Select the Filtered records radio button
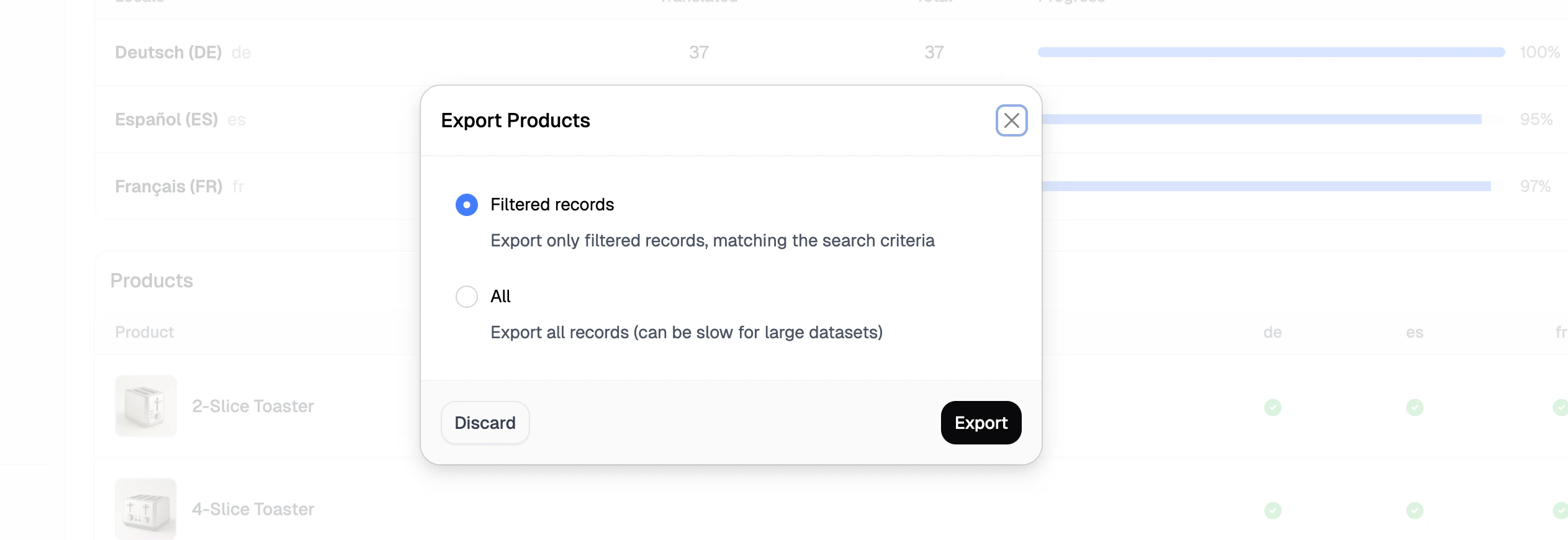The image size is (1568, 540). [466, 204]
